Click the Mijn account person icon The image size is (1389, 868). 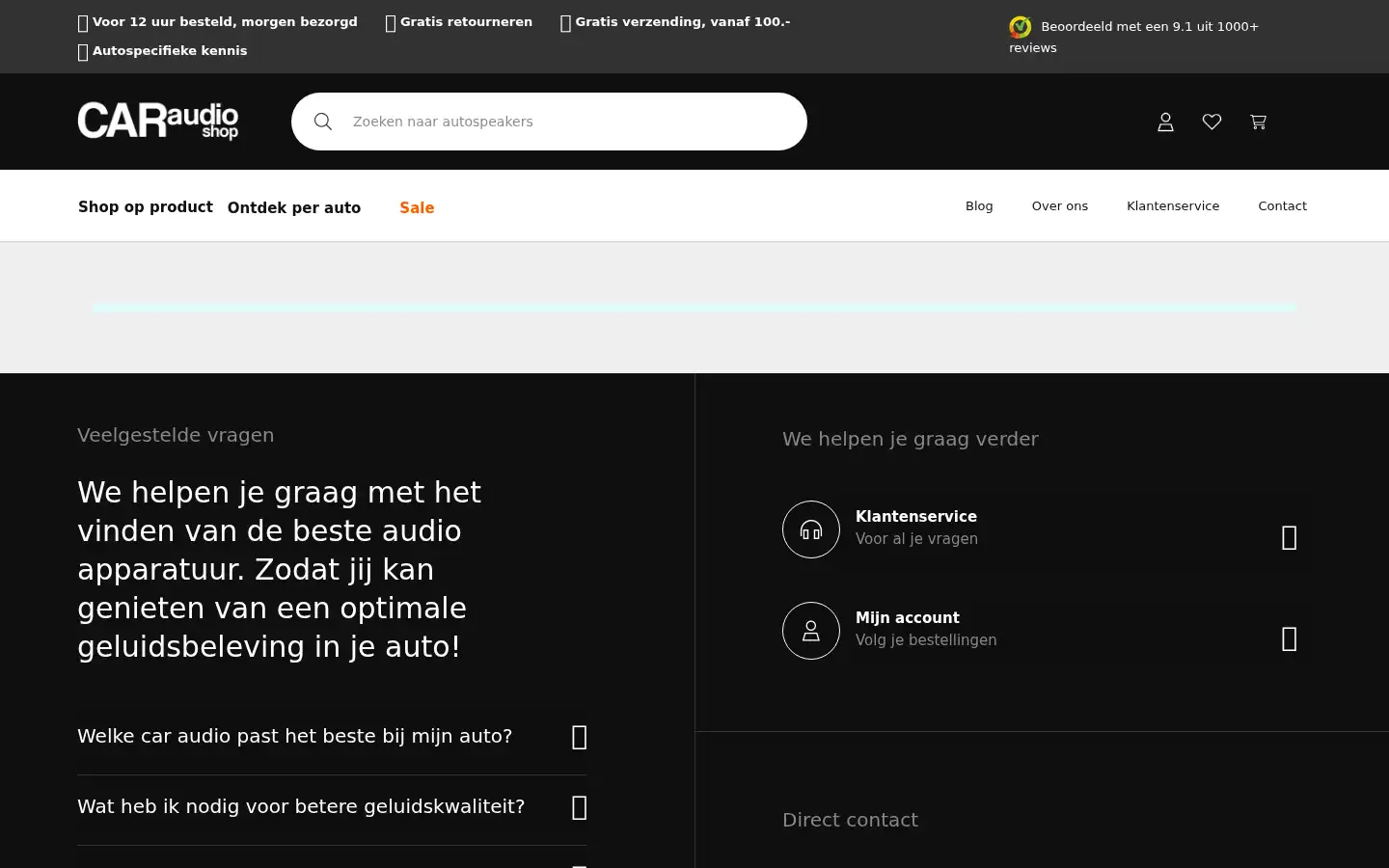811,631
